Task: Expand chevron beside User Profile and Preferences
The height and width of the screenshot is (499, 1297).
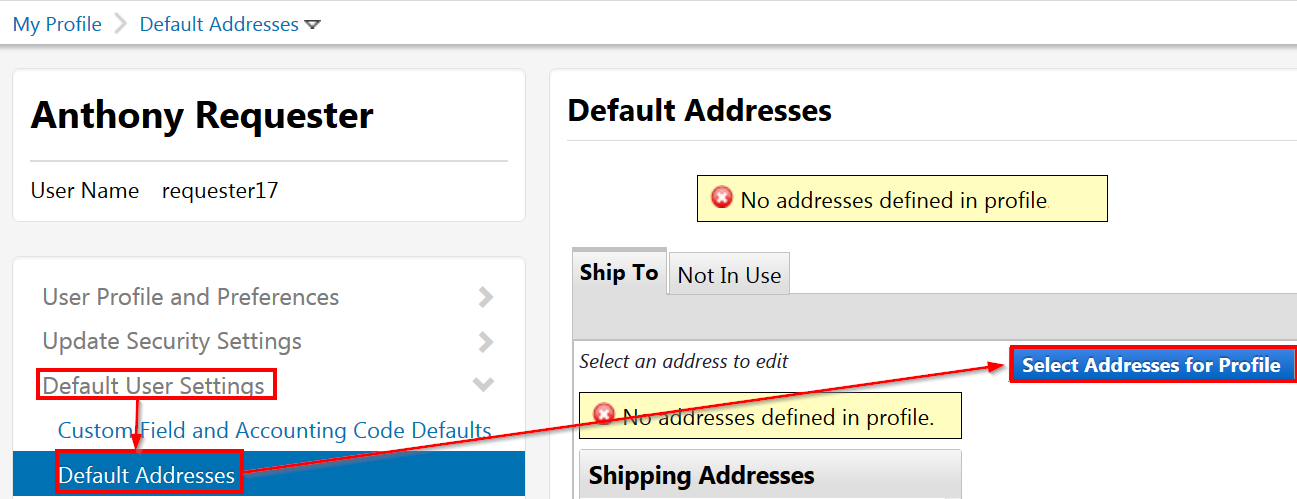Action: pyautogui.click(x=486, y=297)
